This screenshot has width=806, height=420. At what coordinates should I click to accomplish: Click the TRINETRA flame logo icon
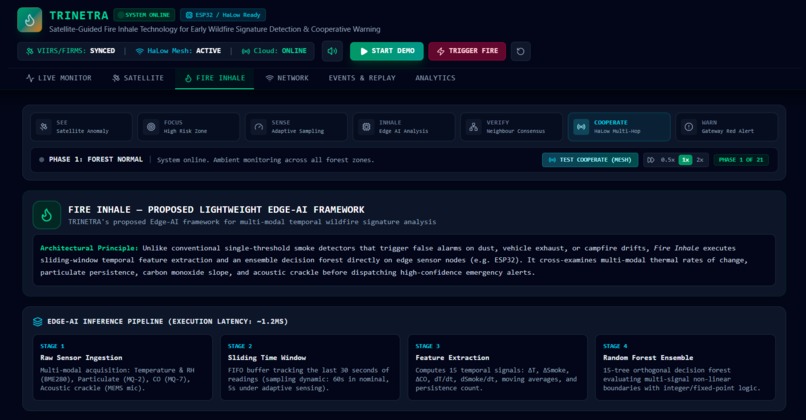click(29, 20)
